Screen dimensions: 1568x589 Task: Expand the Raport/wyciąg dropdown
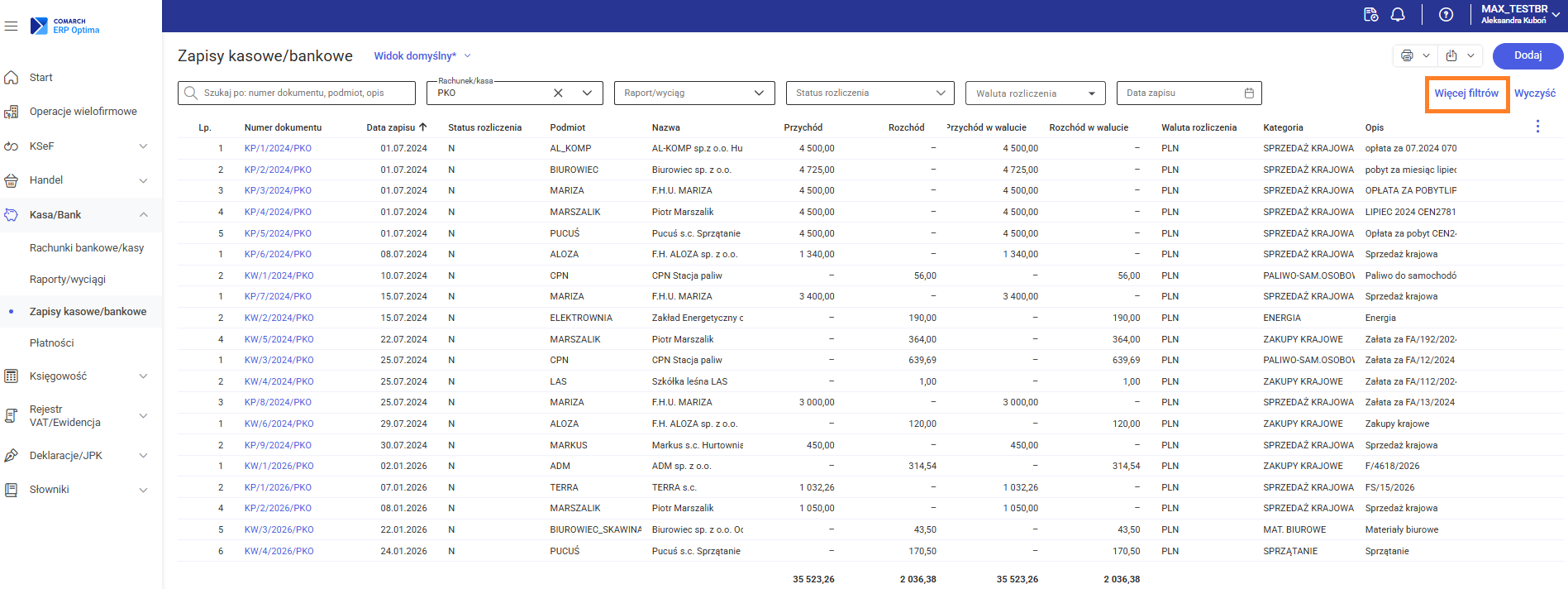point(759,93)
